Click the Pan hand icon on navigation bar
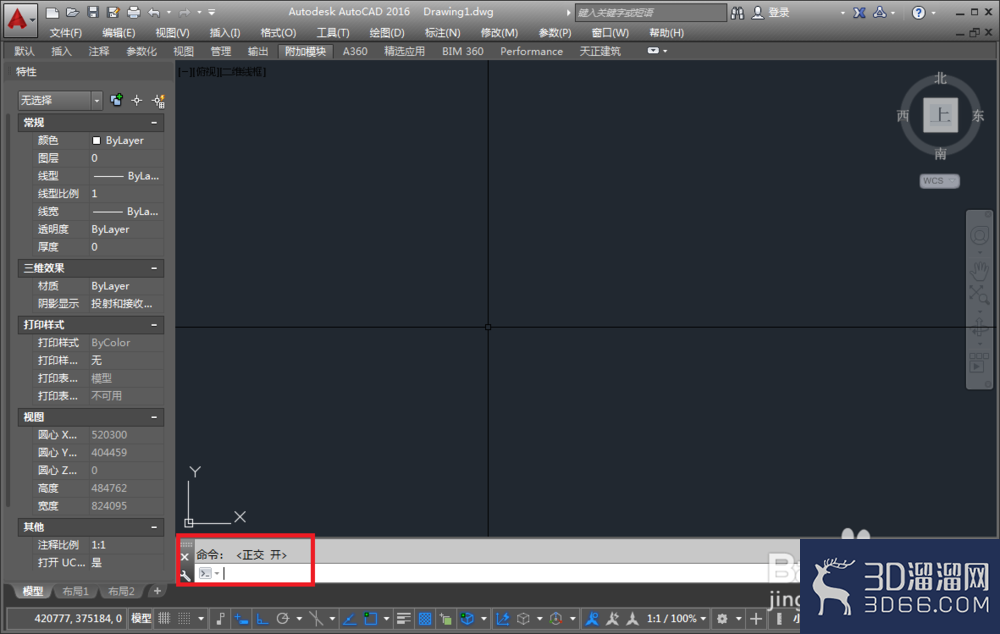The width and height of the screenshot is (1000, 634). pos(979,270)
